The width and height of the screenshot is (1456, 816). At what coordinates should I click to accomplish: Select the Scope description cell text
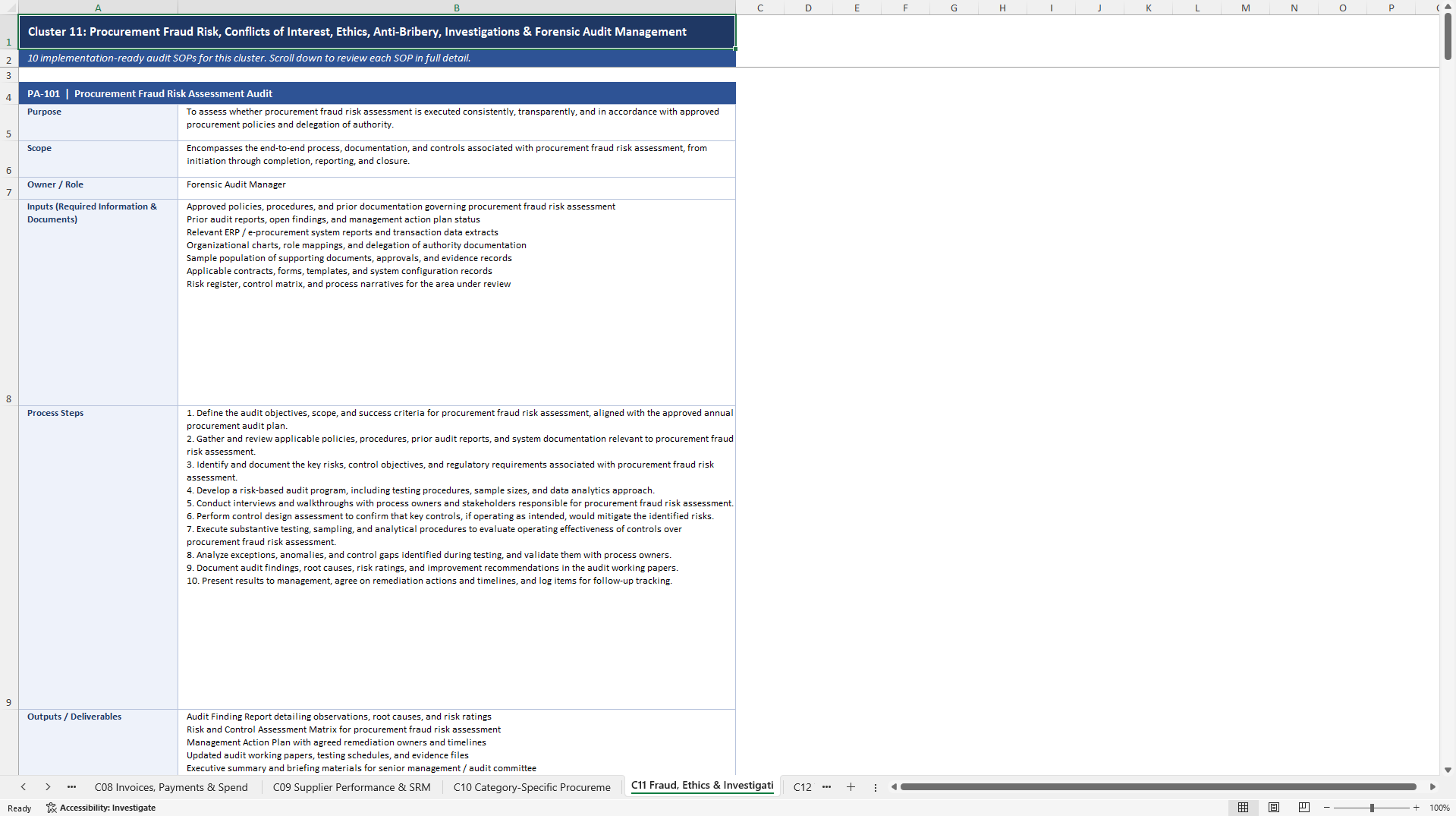457,159
